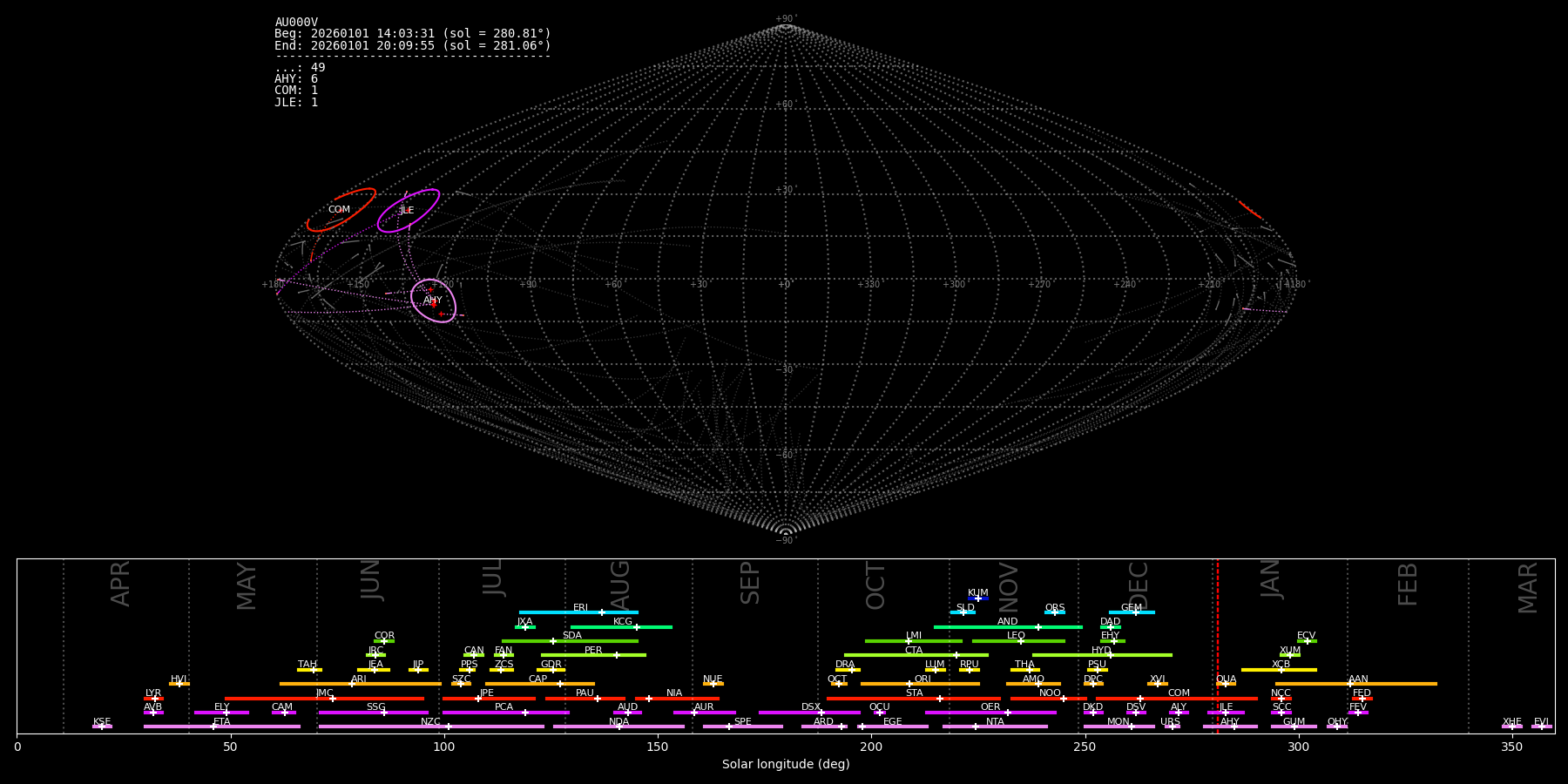Viewport: 1568px width, 784px height.
Task: Click the QUA peak marker near January
Action: click(x=1226, y=684)
